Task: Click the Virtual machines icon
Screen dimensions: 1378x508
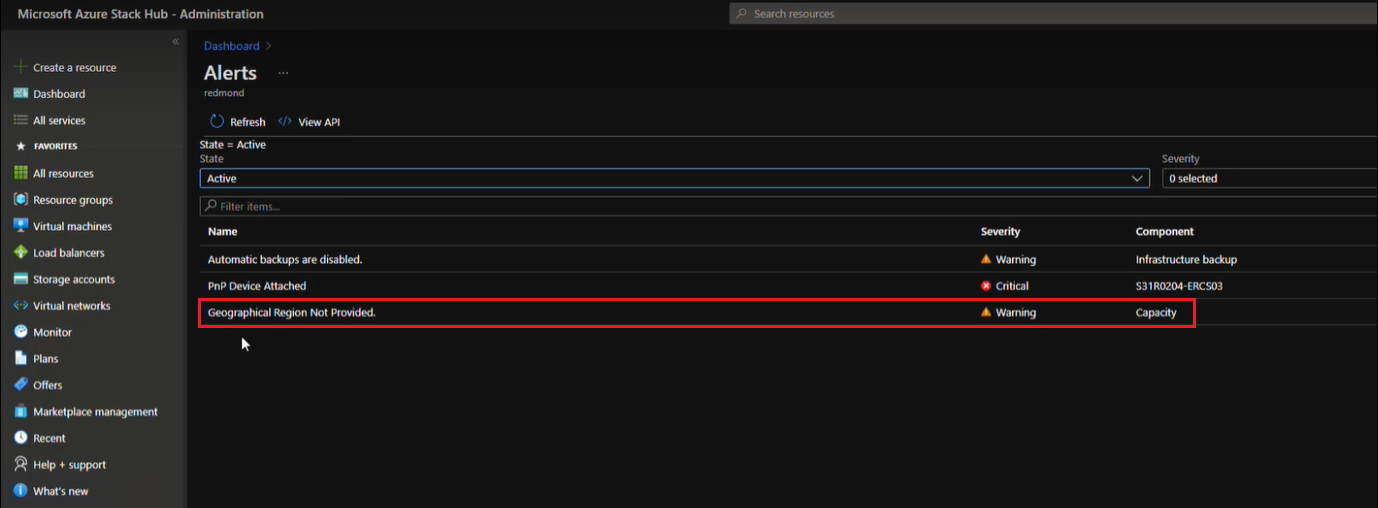Action: [20, 226]
